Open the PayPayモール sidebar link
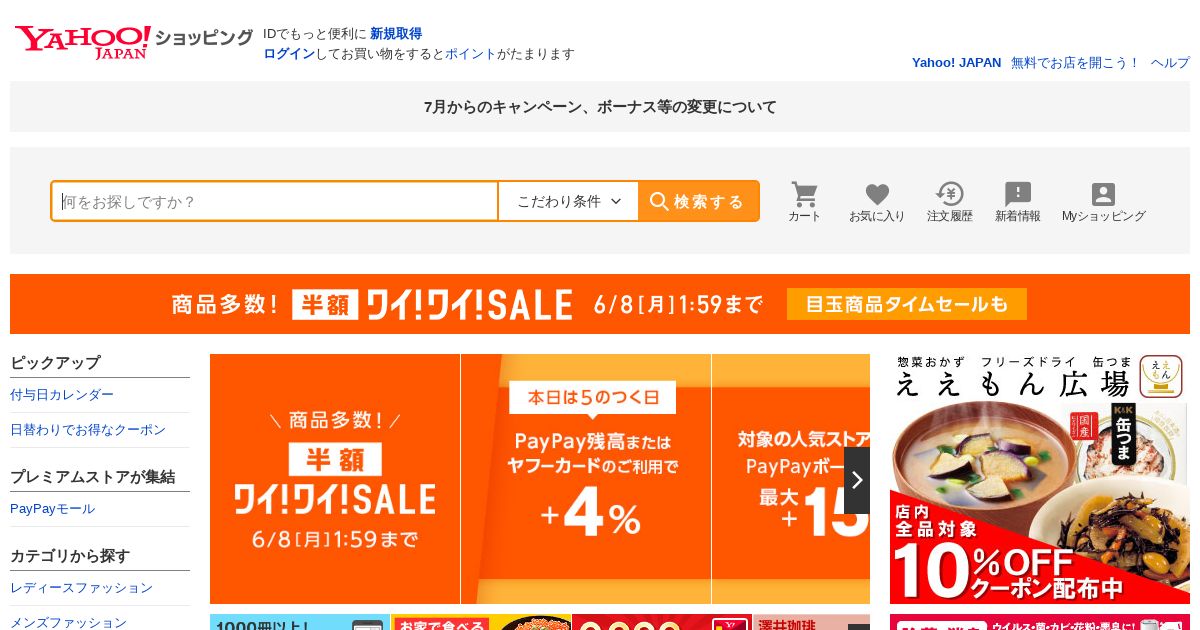 52,509
